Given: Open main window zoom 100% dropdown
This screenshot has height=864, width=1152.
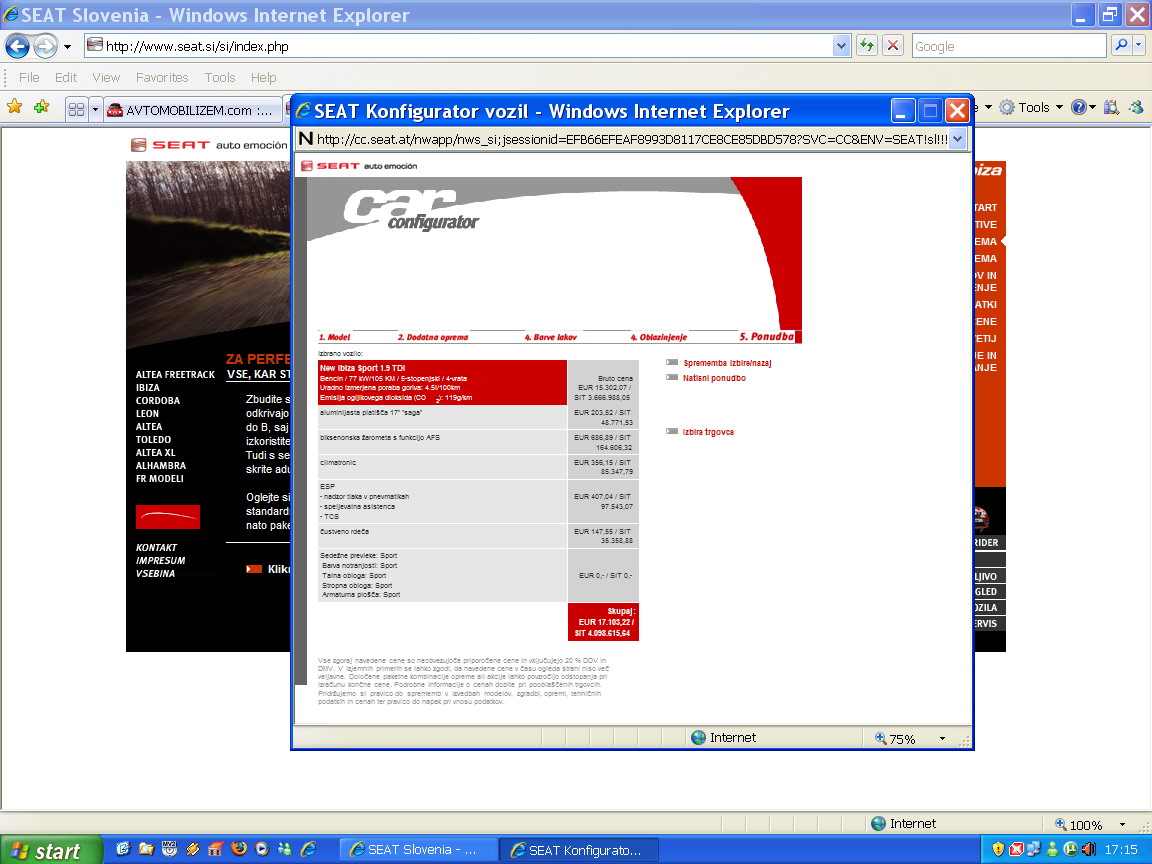Looking at the screenshot, I should (1122, 824).
